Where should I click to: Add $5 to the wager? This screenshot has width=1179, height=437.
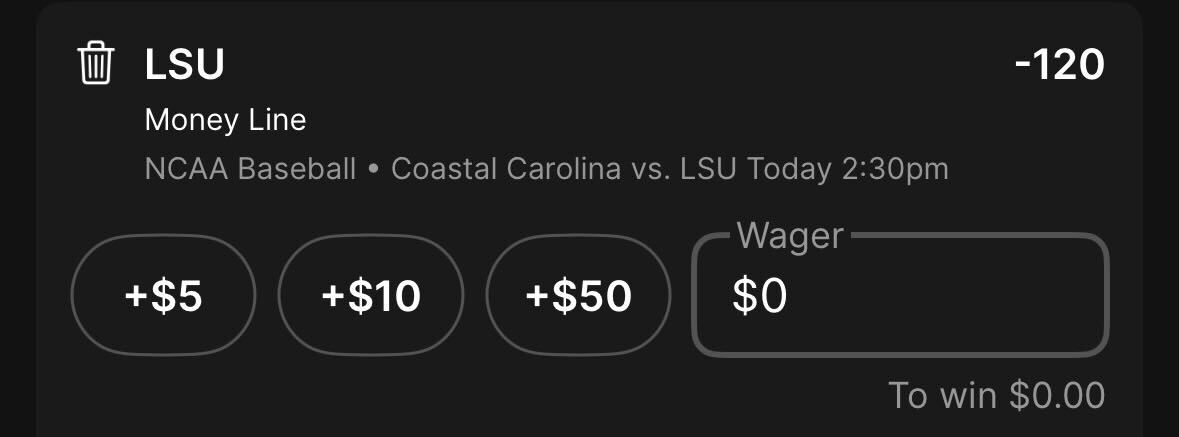pyautogui.click(x=163, y=296)
